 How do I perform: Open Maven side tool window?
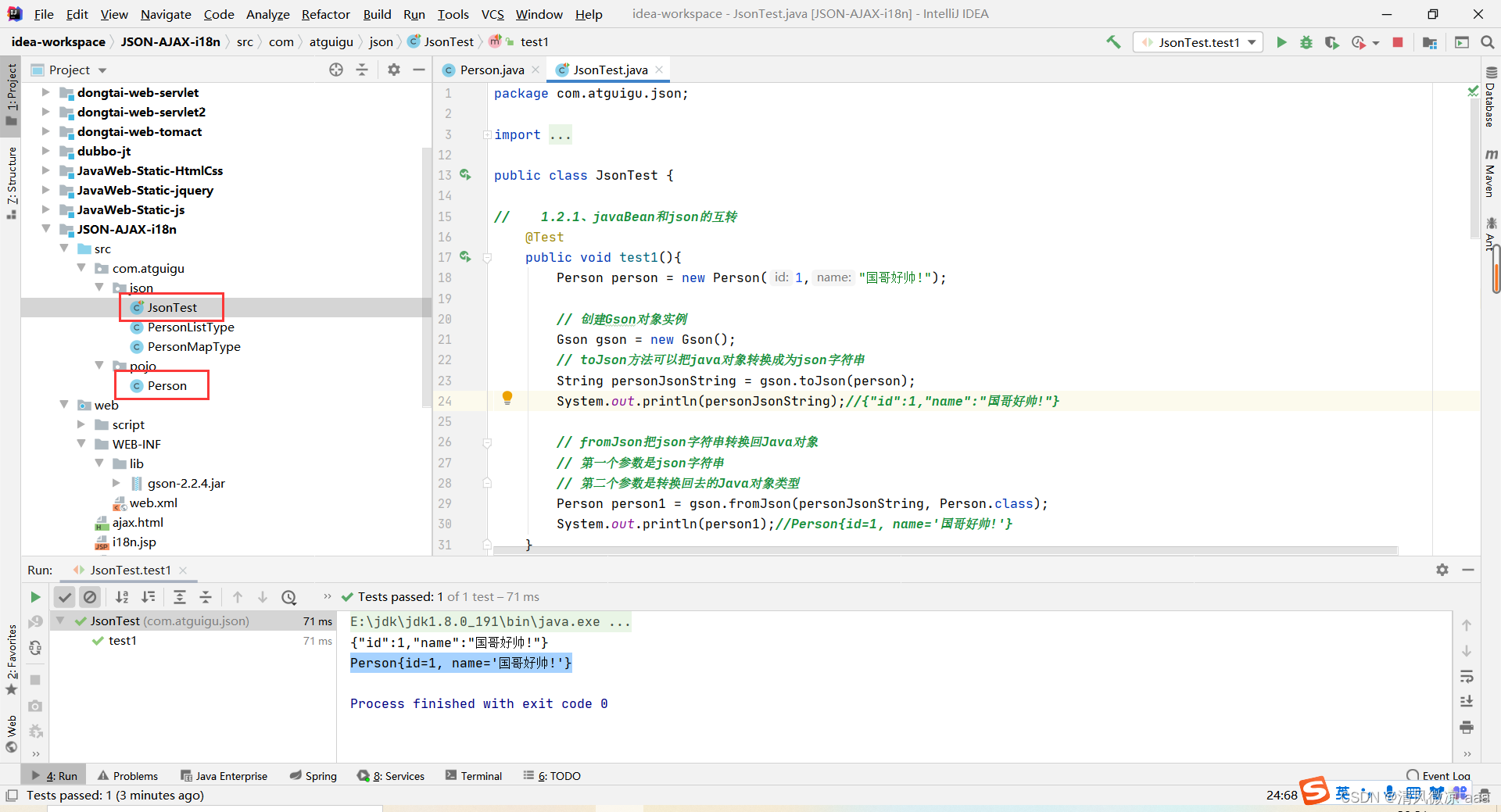click(x=1491, y=173)
